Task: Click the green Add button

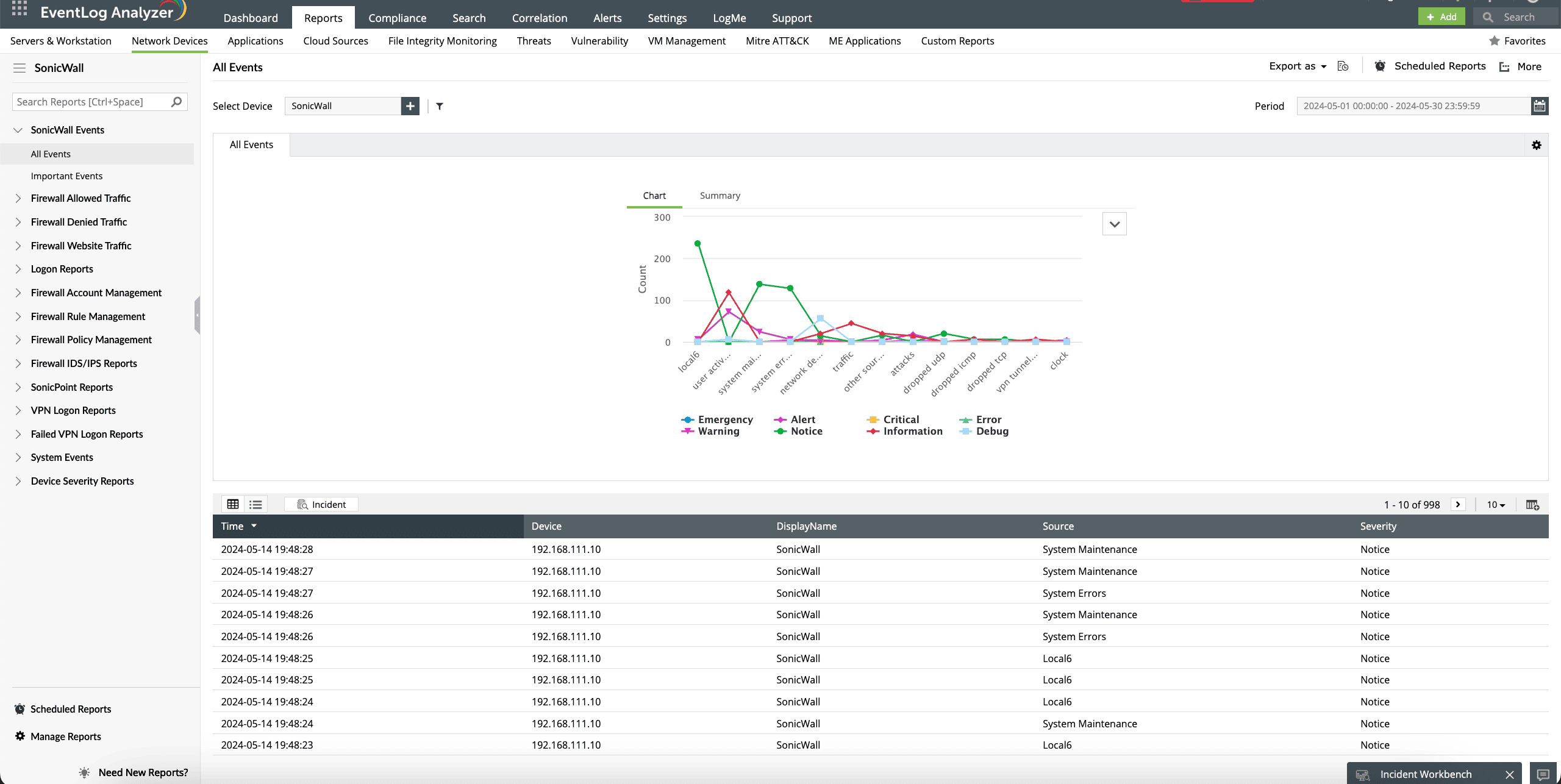Action: [1441, 17]
